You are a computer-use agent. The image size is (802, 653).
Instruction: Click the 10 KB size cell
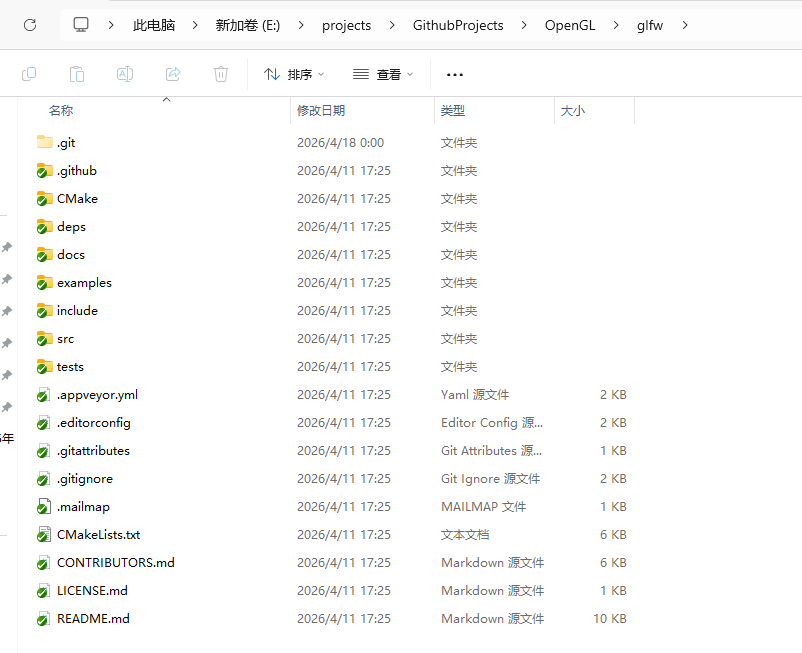tap(610, 619)
